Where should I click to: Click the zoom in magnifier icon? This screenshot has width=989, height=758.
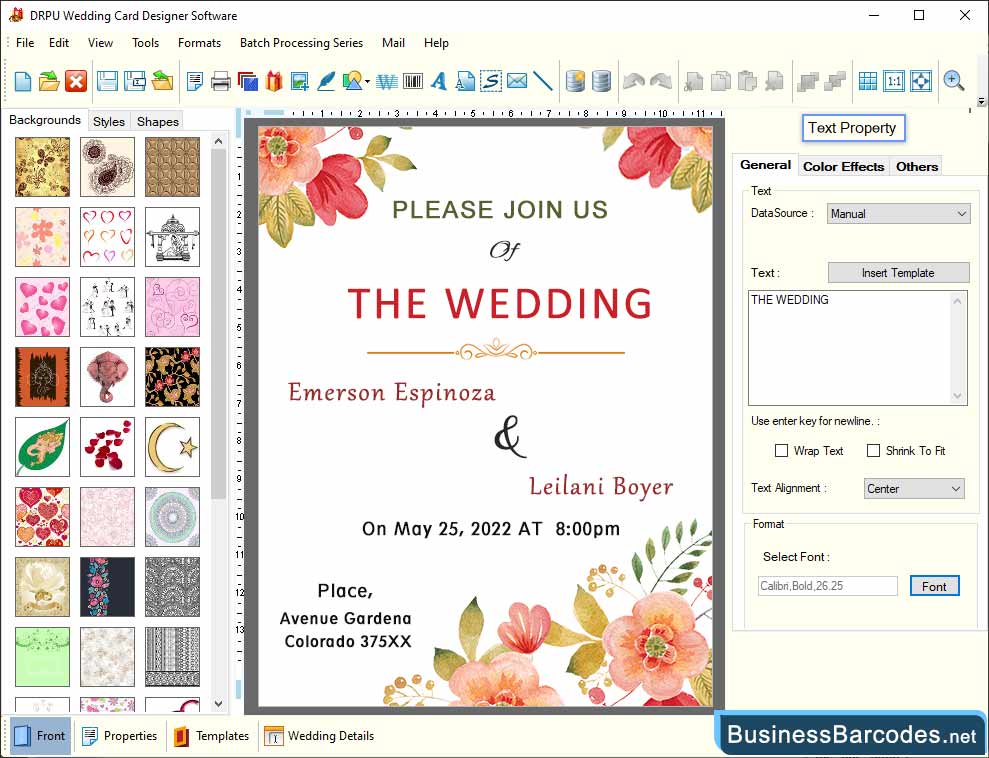(954, 81)
